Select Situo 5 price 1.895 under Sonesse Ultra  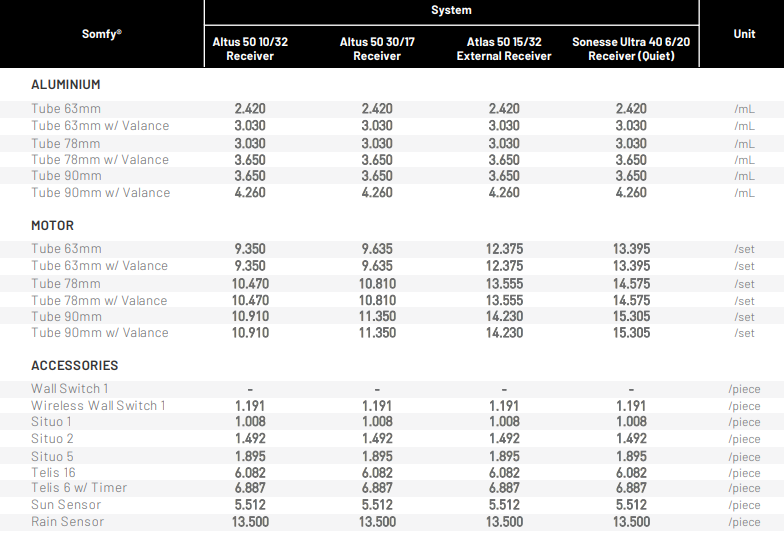(x=631, y=456)
